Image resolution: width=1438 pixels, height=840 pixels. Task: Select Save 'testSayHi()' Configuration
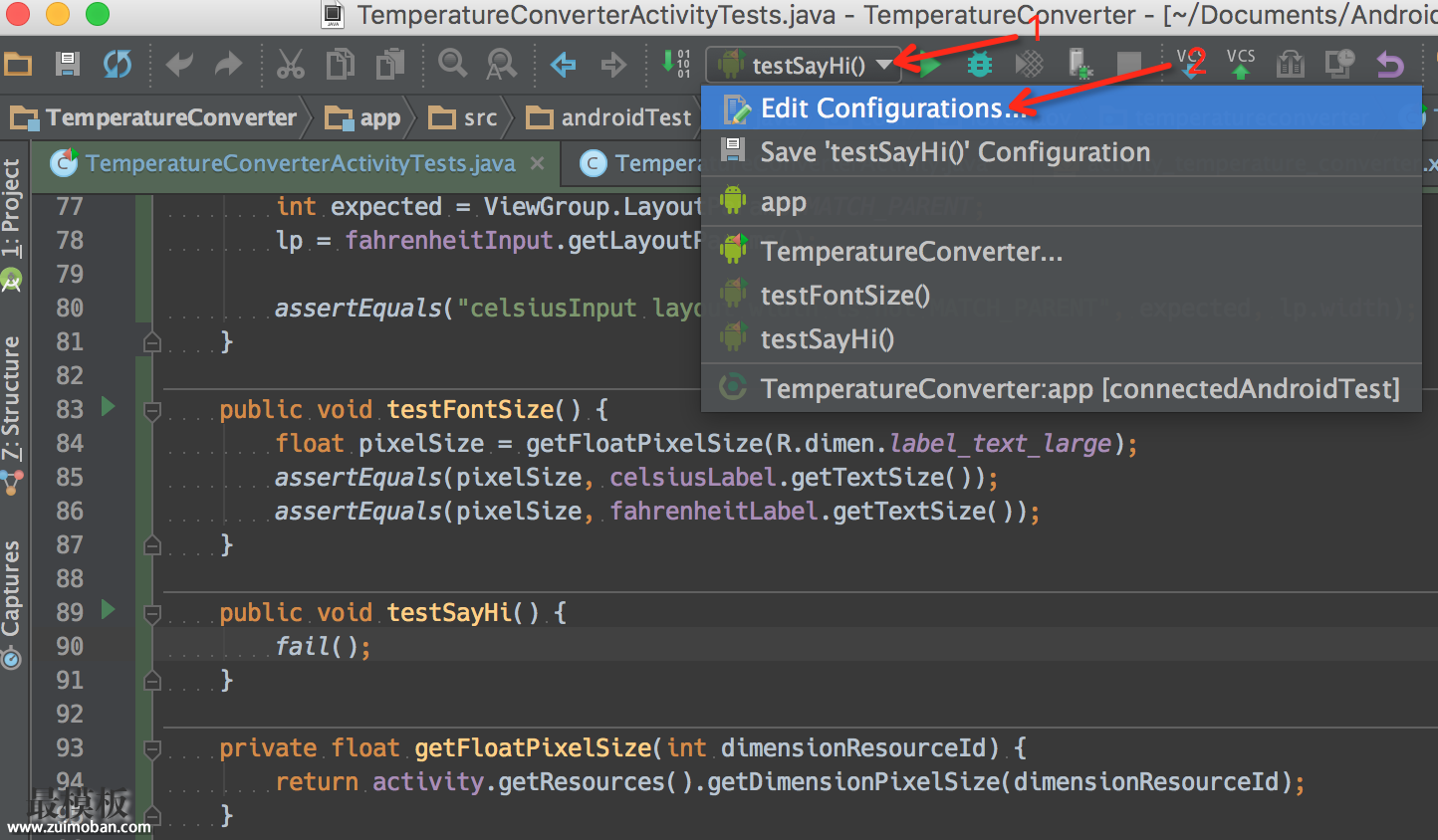pos(1062,152)
